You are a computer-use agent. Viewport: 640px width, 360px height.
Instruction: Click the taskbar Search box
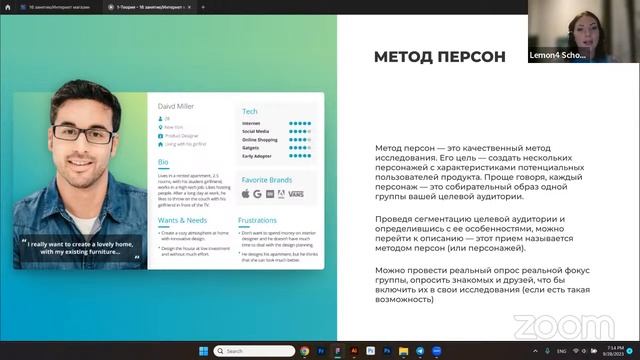pyautogui.click(x=254, y=351)
